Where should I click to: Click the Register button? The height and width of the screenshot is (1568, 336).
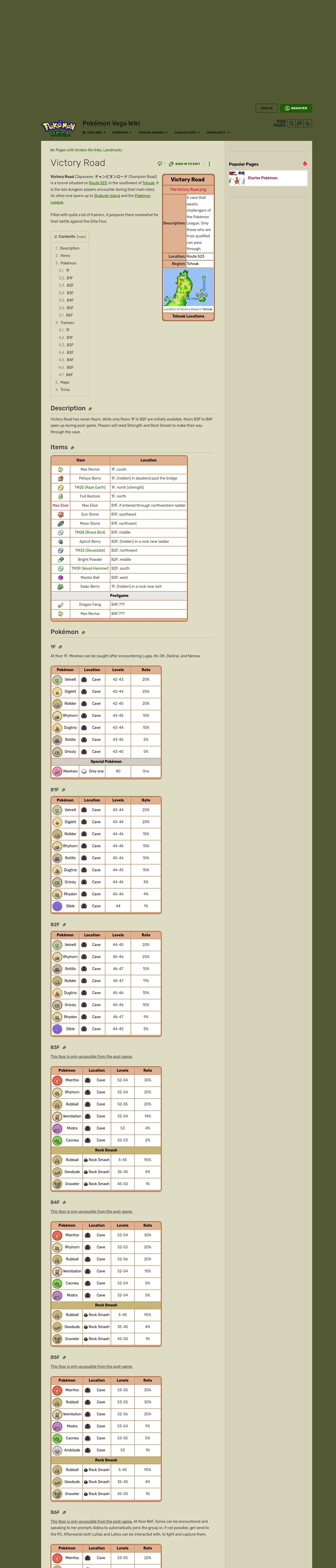[x=296, y=108]
